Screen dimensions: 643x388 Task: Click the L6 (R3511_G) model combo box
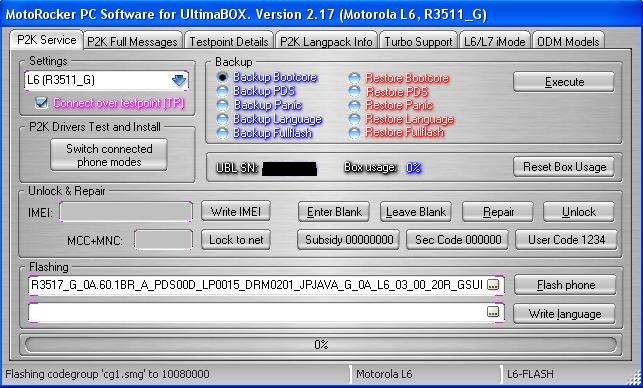(106, 80)
